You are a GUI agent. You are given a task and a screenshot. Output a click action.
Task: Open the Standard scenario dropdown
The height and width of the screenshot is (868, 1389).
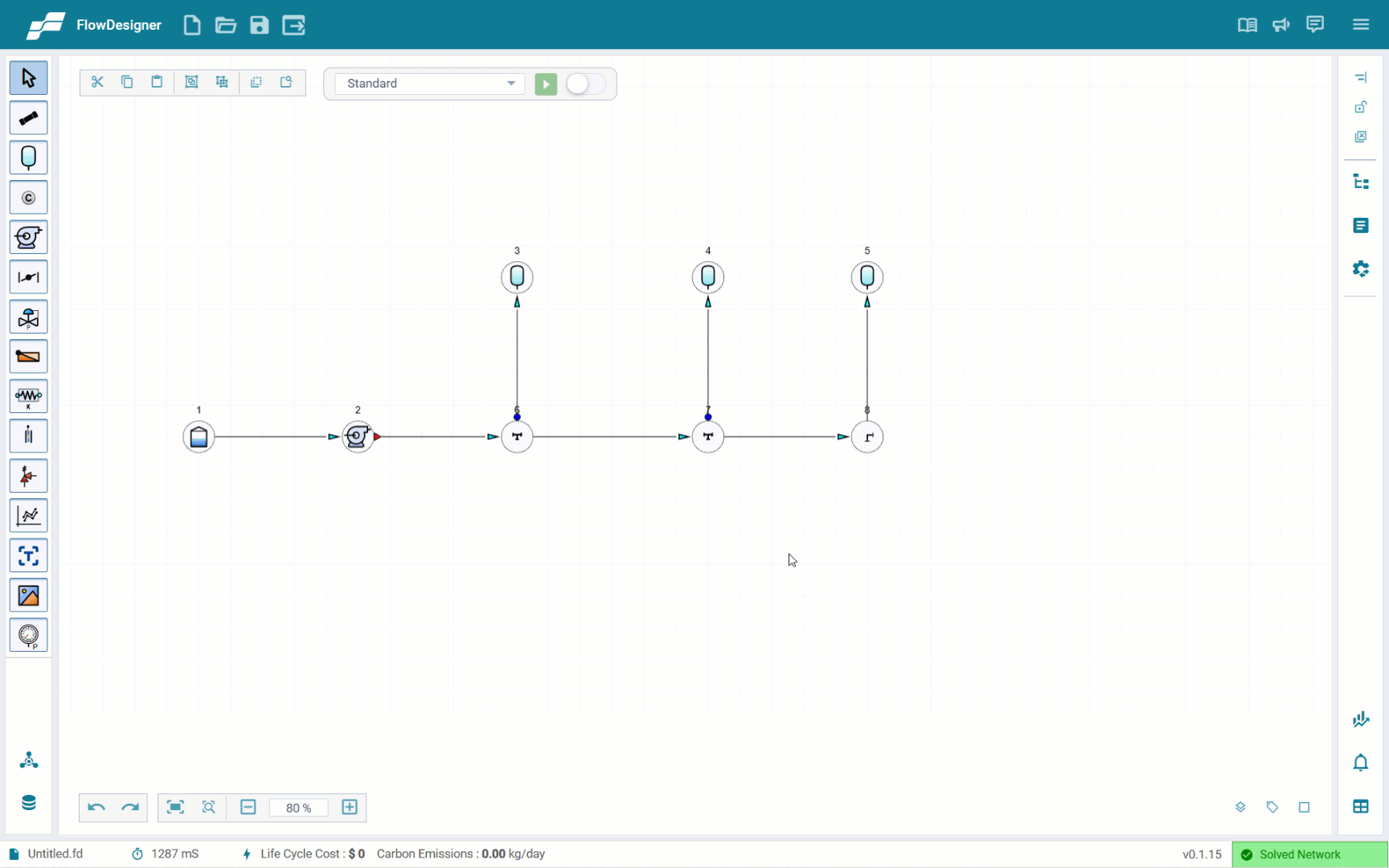coord(430,84)
